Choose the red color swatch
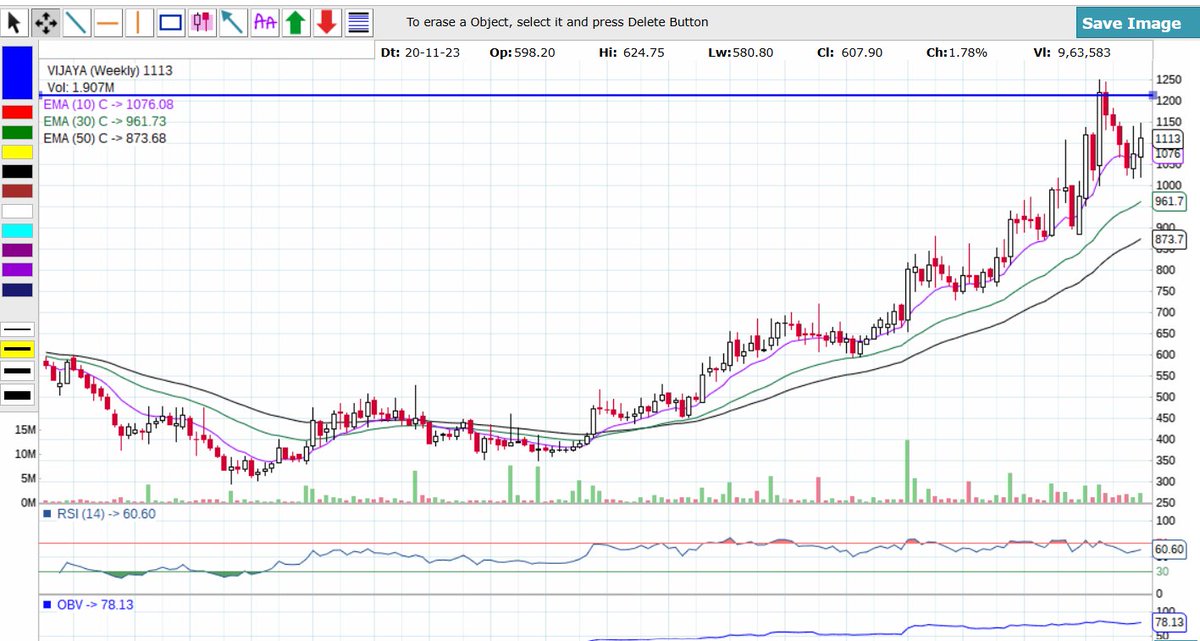This screenshot has width=1200, height=641. coord(18,112)
